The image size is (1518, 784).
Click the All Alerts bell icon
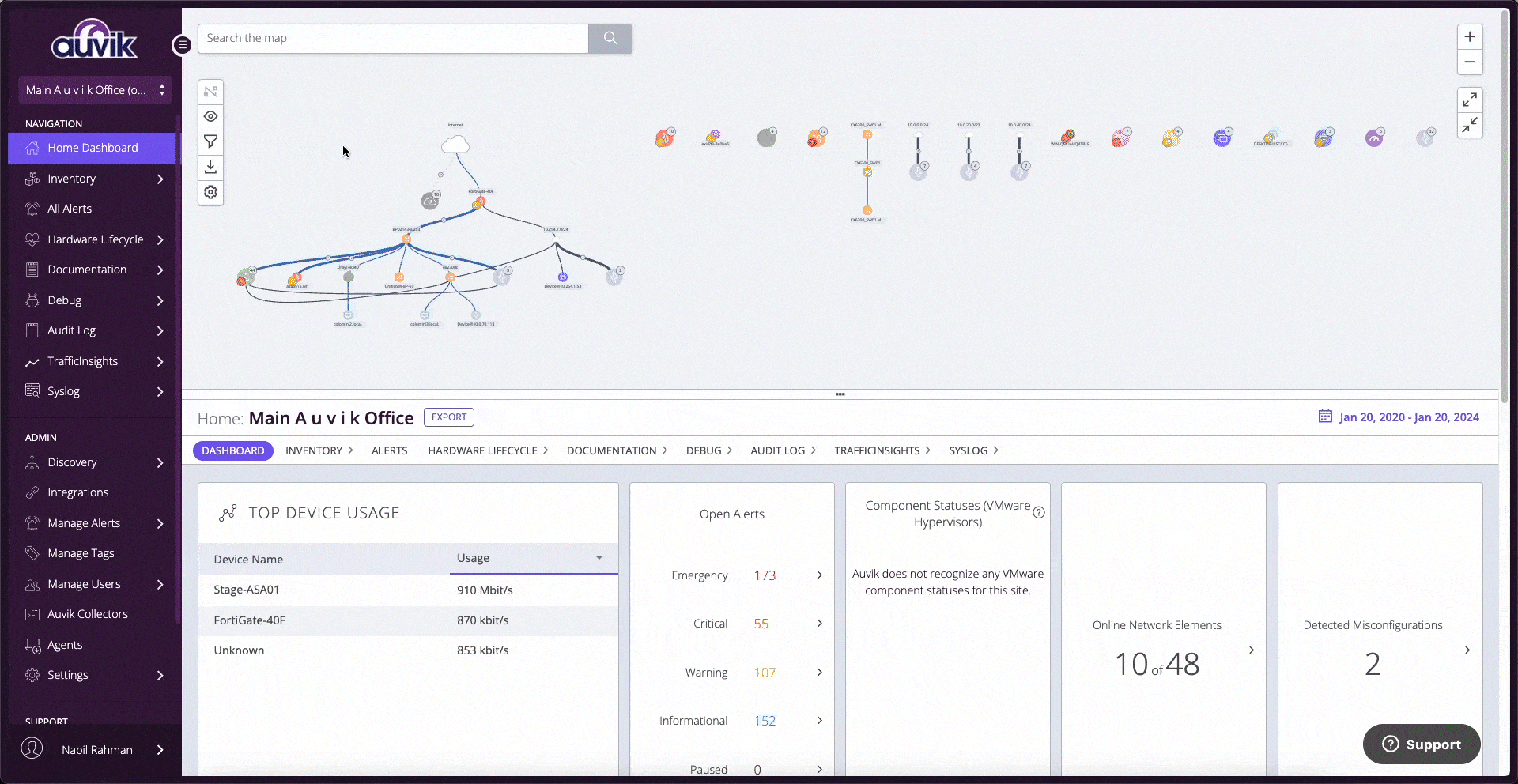coord(32,209)
